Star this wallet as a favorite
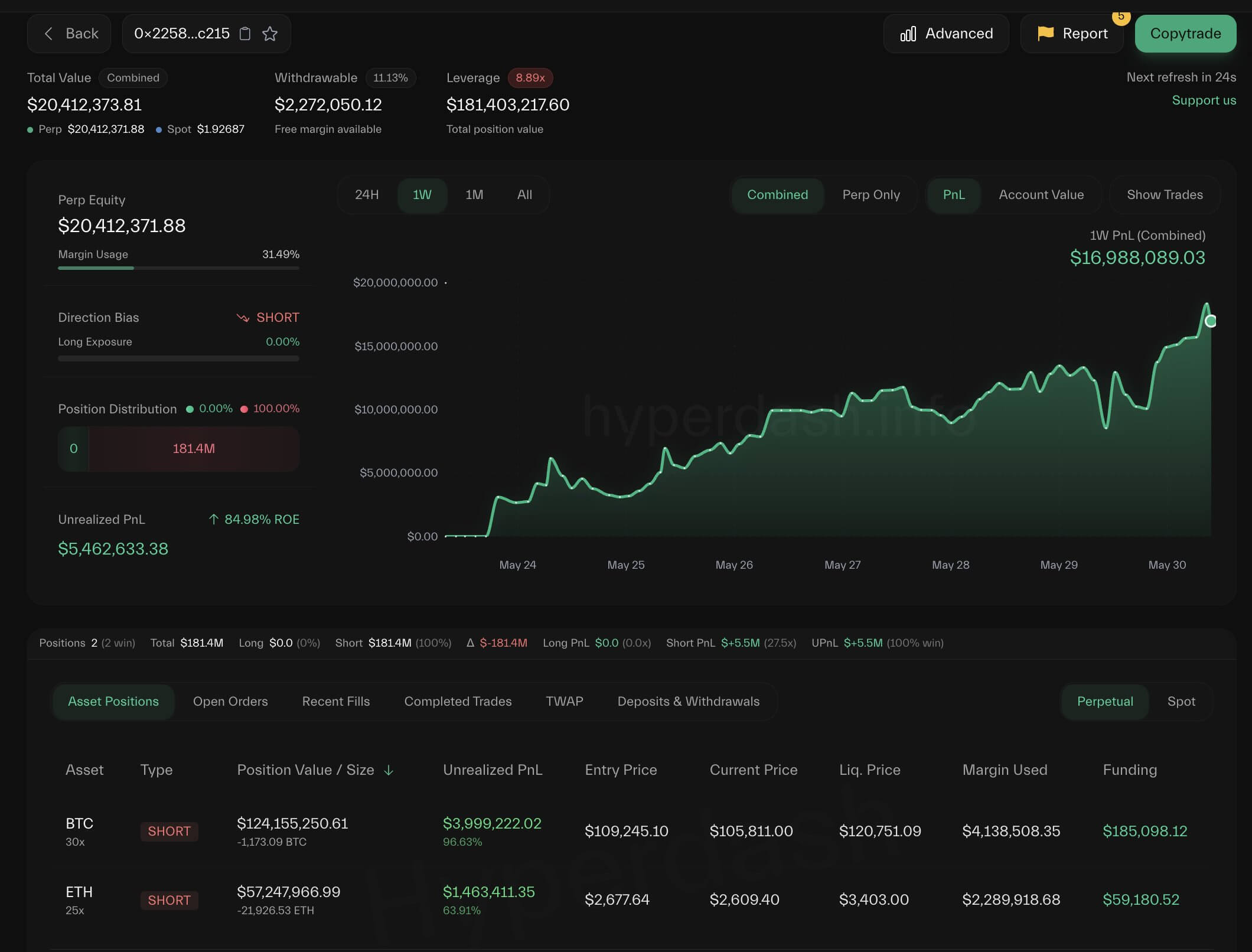1252x952 pixels. click(270, 34)
